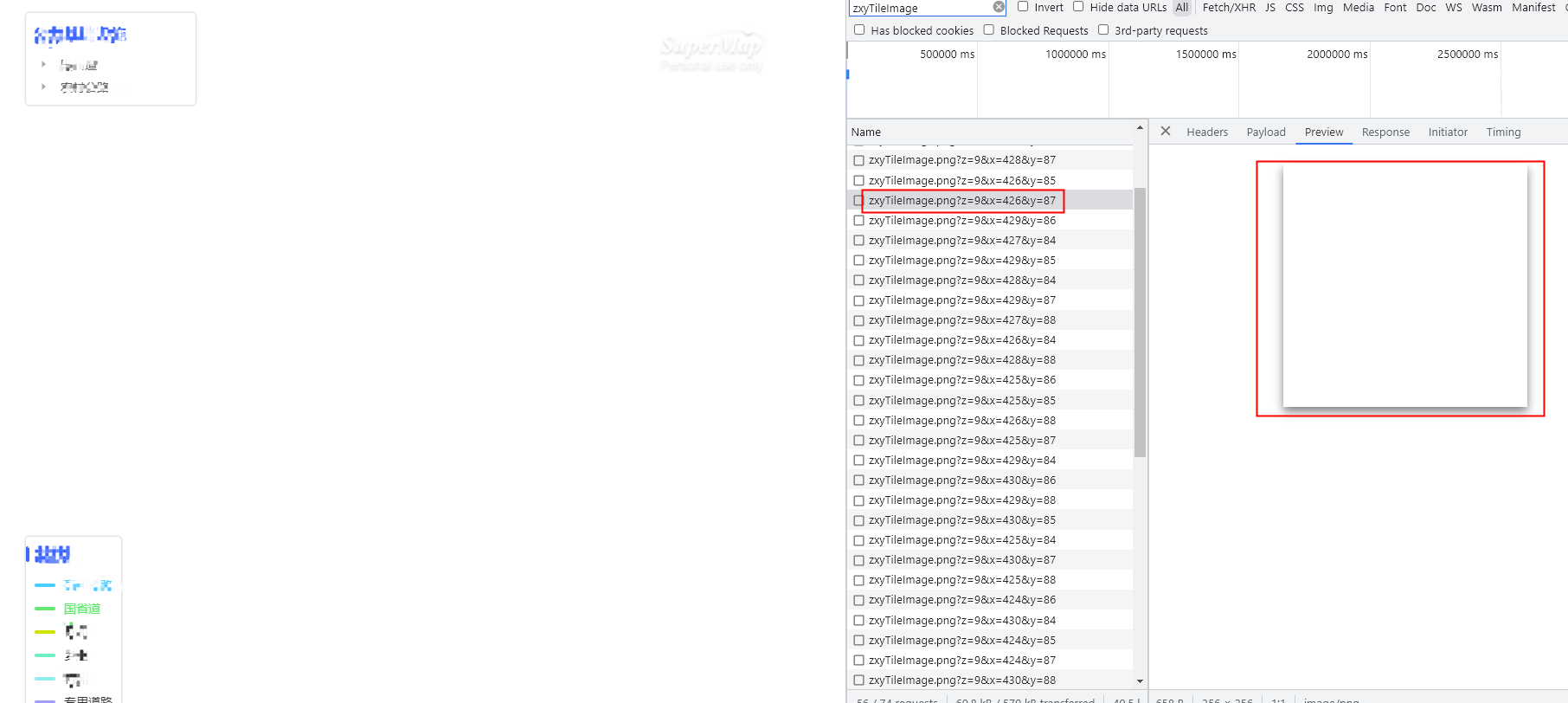Check Has blocked cookies option
The image size is (1568, 703).
coord(859,30)
